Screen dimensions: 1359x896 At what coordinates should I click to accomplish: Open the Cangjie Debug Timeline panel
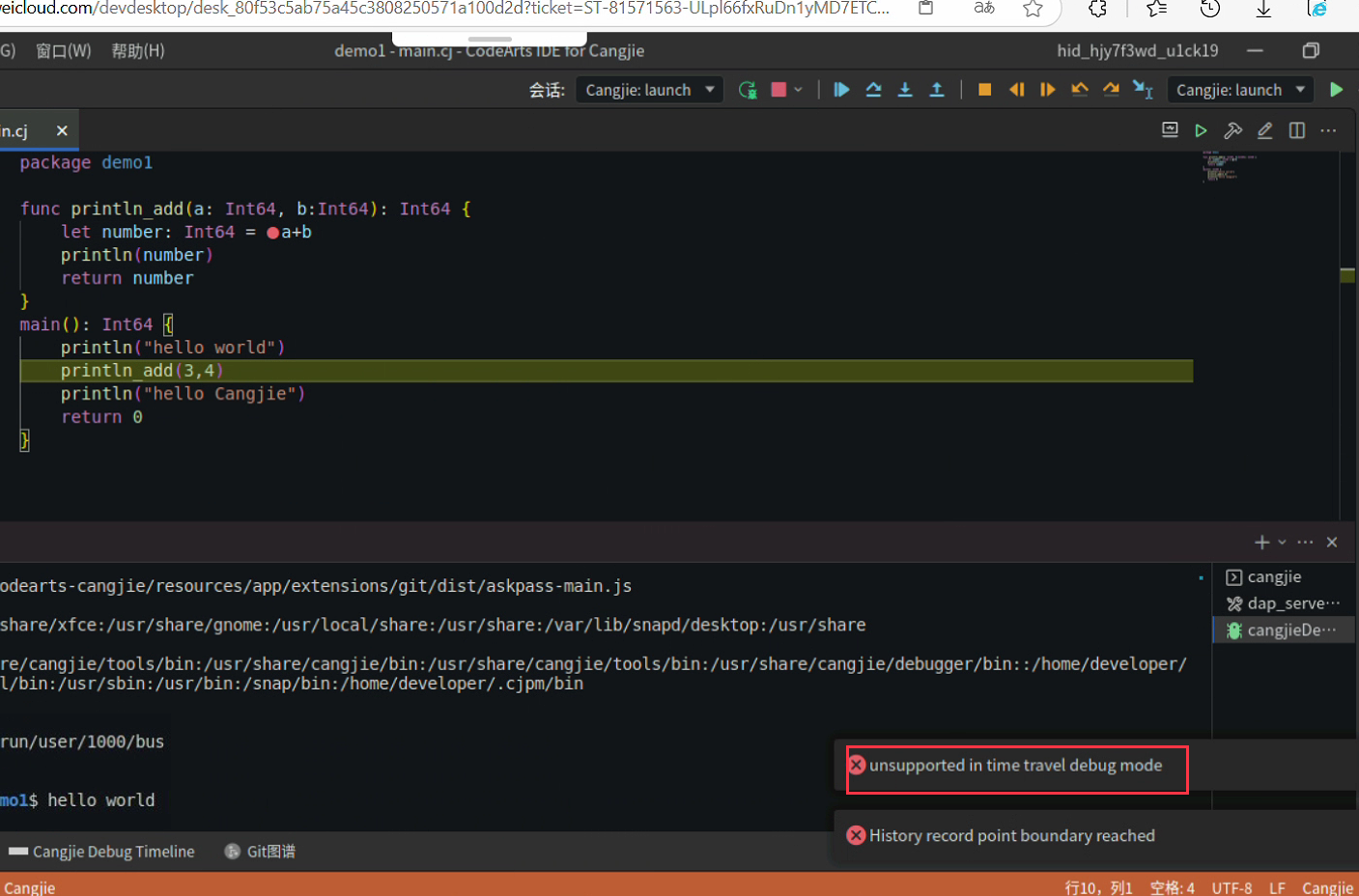pyautogui.click(x=101, y=852)
